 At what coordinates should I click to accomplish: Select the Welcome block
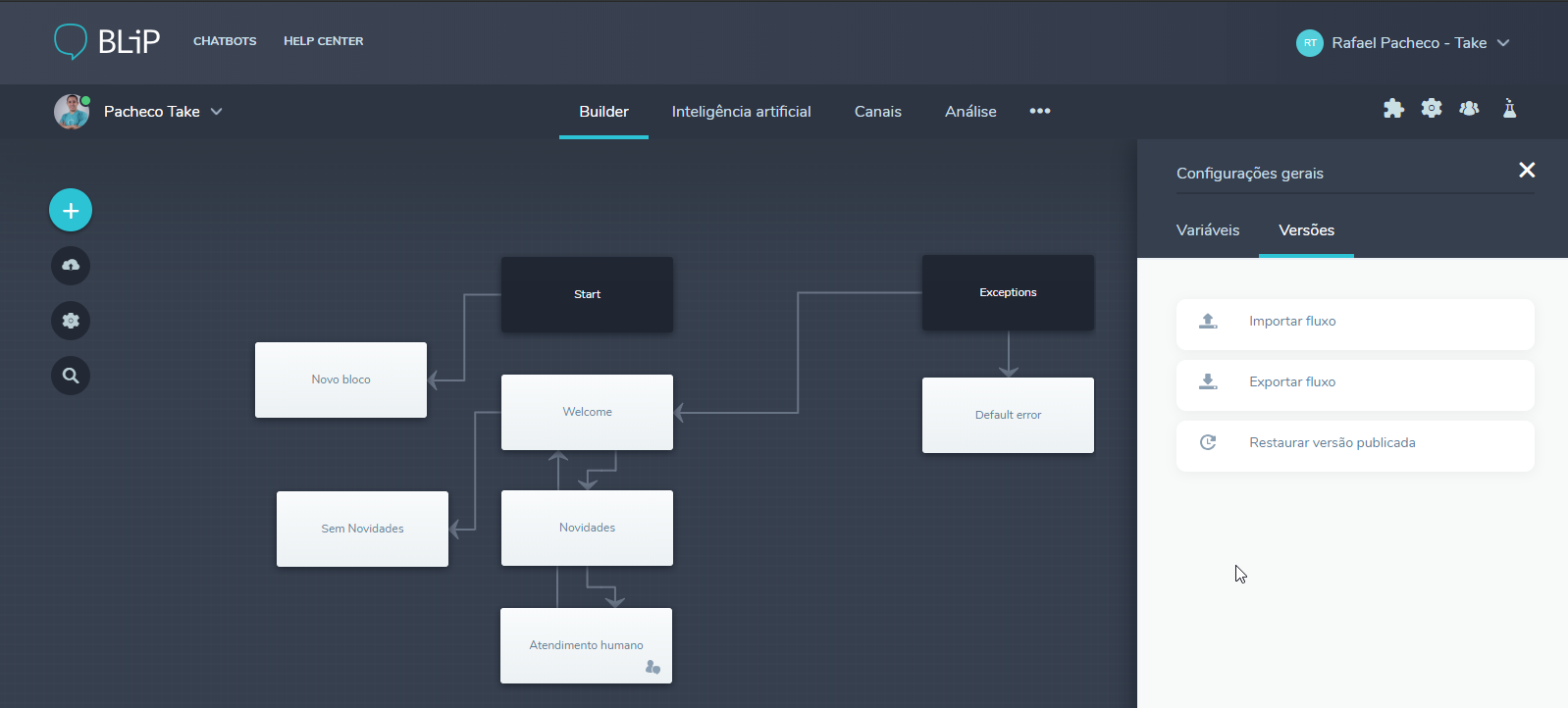pyautogui.click(x=587, y=412)
